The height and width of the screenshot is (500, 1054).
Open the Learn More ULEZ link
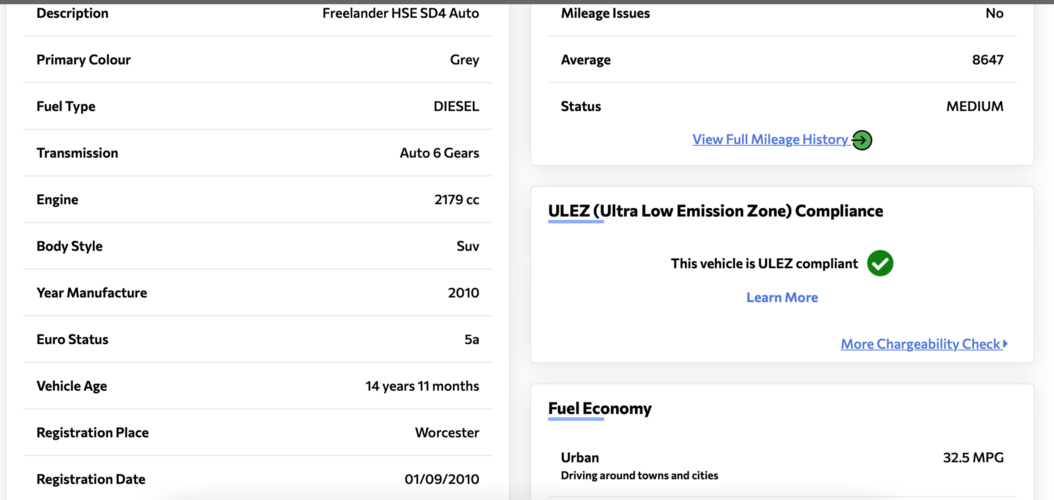(782, 297)
